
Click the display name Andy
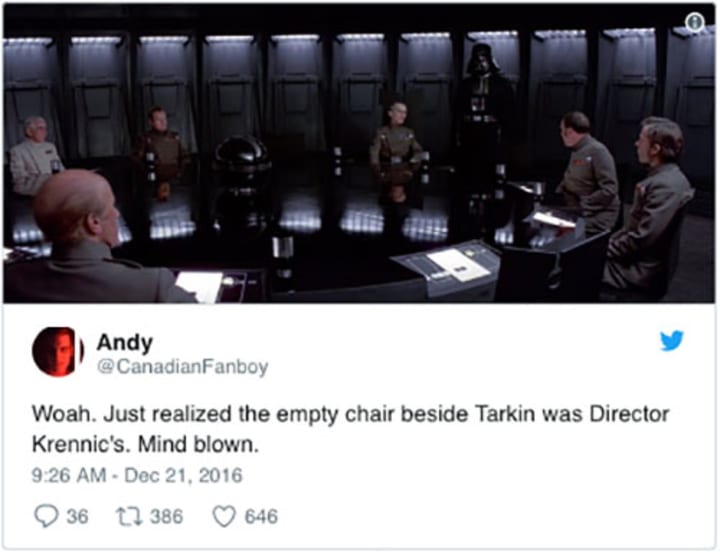point(124,343)
